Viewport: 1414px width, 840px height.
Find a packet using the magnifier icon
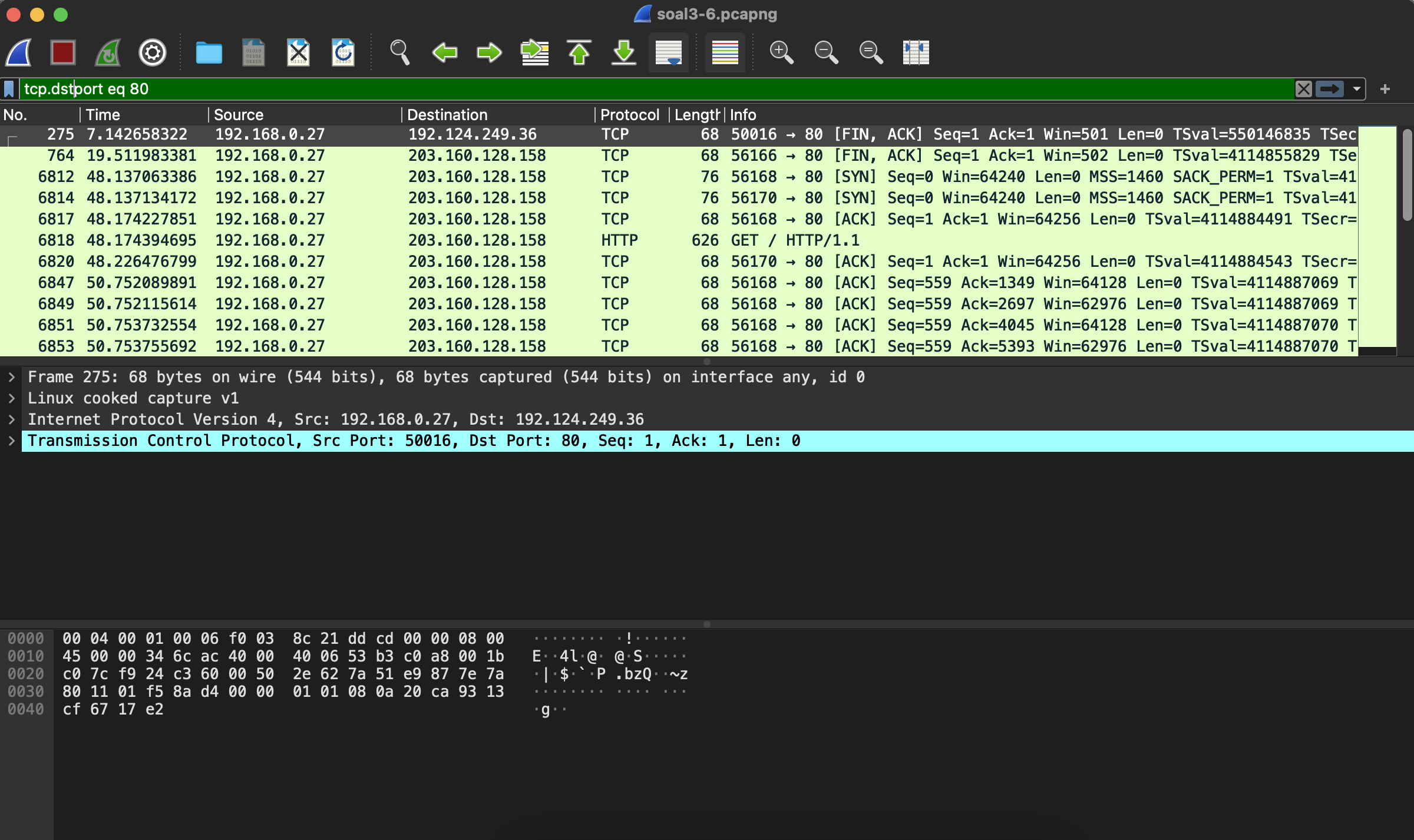tap(399, 52)
